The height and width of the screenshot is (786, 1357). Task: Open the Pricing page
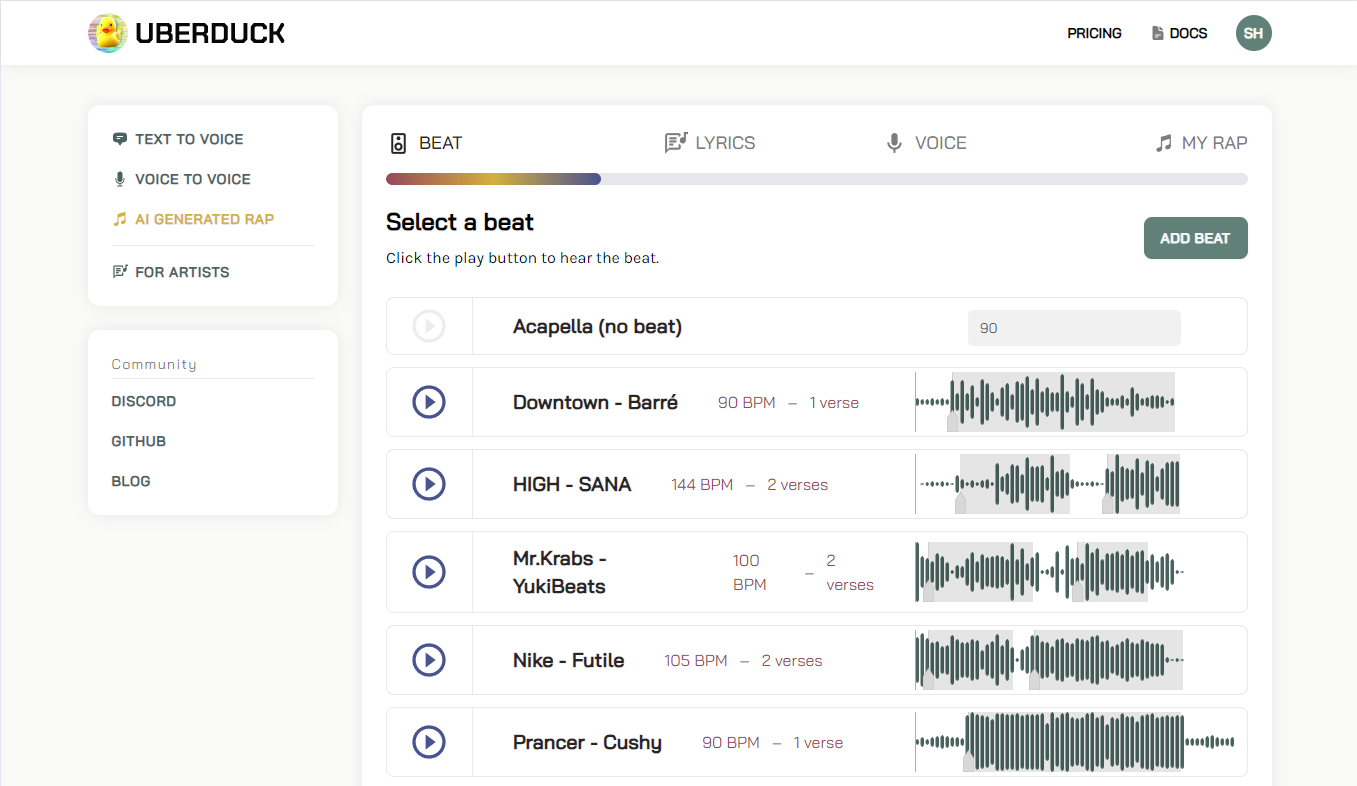pos(1094,33)
